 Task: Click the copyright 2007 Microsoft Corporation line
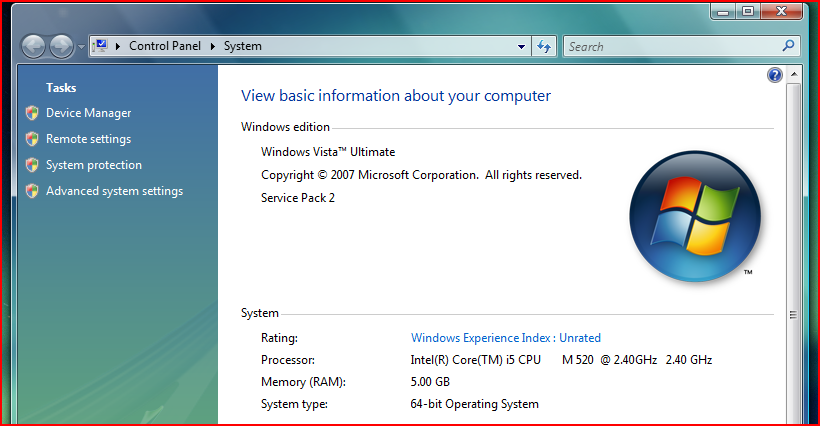tap(421, 175)
